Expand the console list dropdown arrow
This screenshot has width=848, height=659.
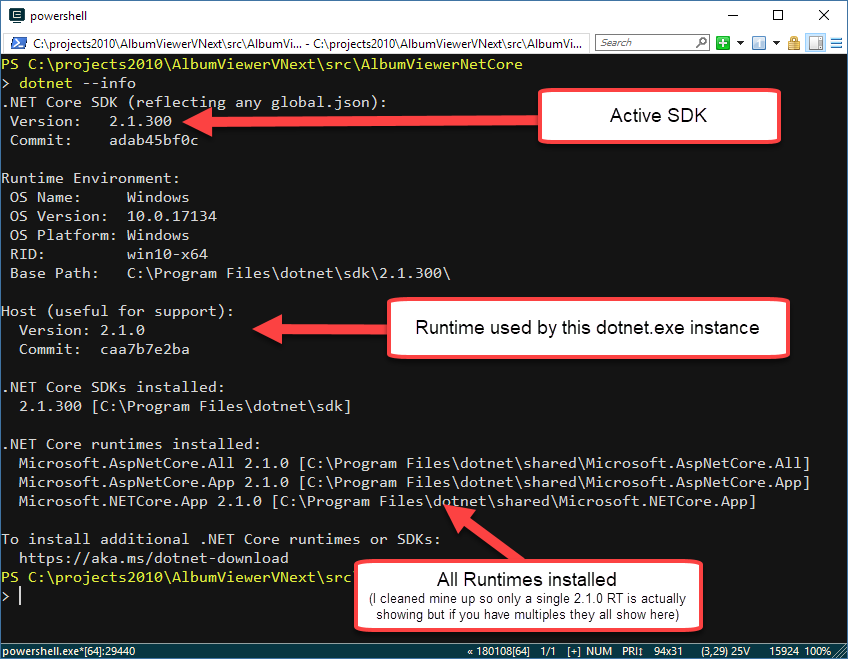coord(776,42)
